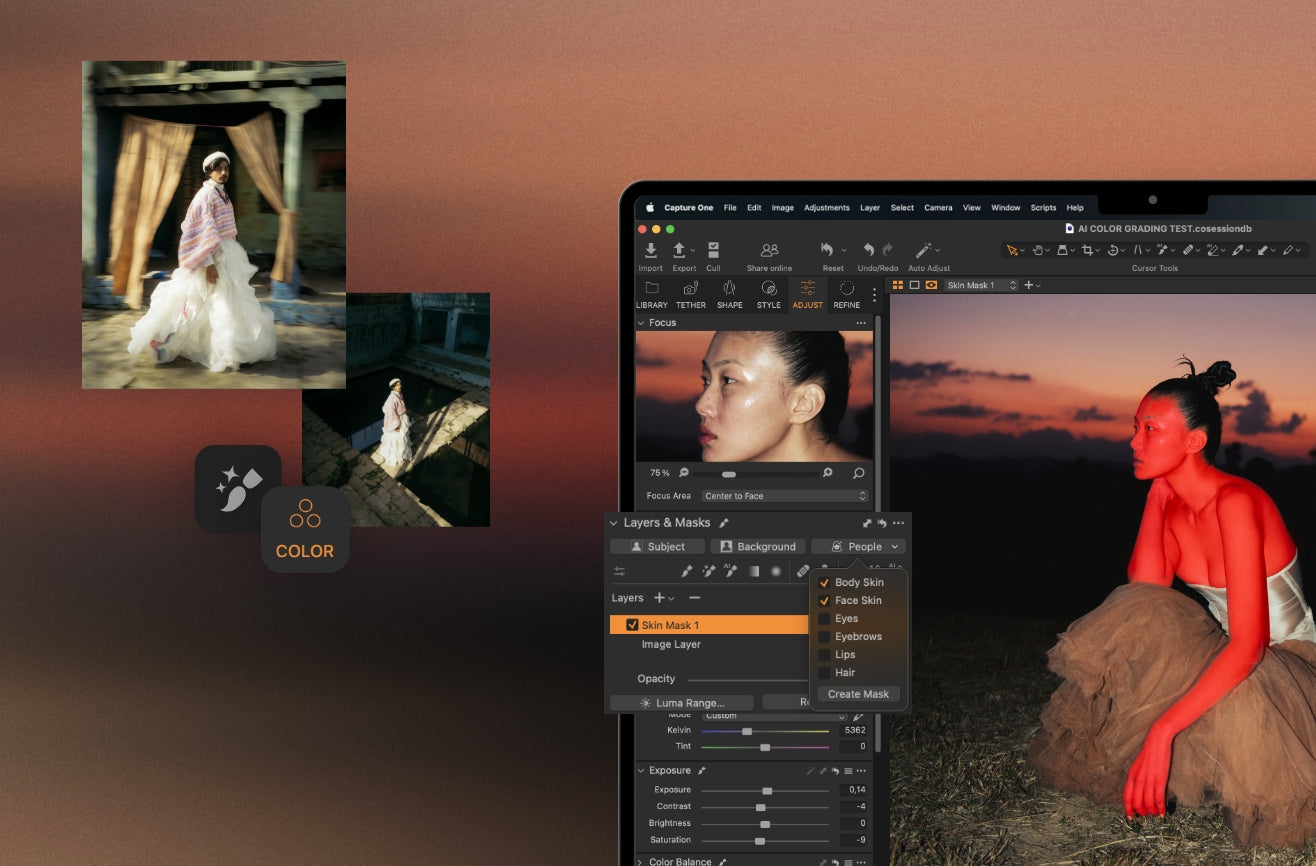The width and height of the screenshot is (1316, 866).
Task: Uncheck the Body Skin option
Action: [x=824, y=583]
